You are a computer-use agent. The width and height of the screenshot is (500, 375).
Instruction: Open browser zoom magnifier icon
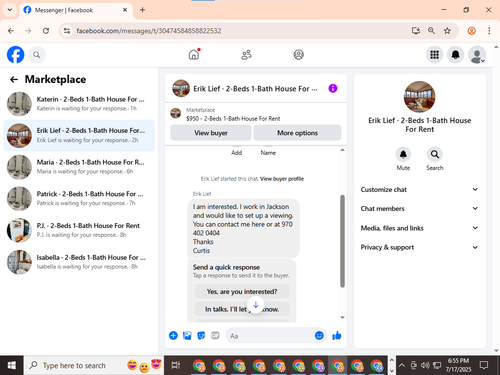coord(431,31)
